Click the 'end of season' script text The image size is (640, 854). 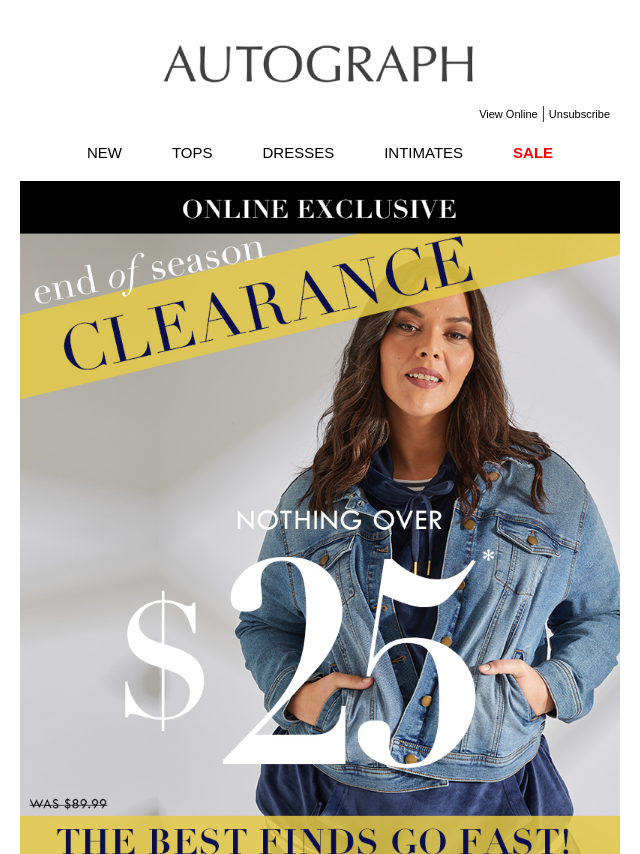(x=149, y=271)
